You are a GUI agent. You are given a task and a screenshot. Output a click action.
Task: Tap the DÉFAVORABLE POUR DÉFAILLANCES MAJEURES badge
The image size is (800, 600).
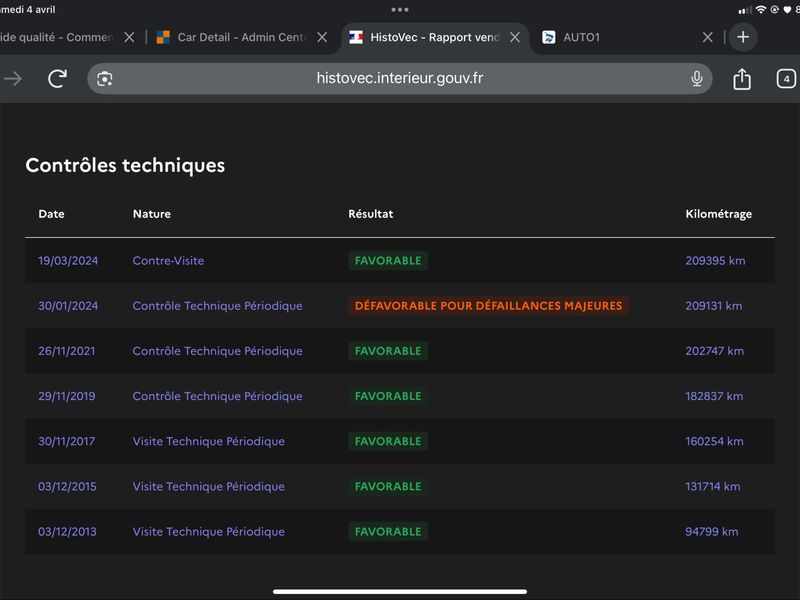488,306
